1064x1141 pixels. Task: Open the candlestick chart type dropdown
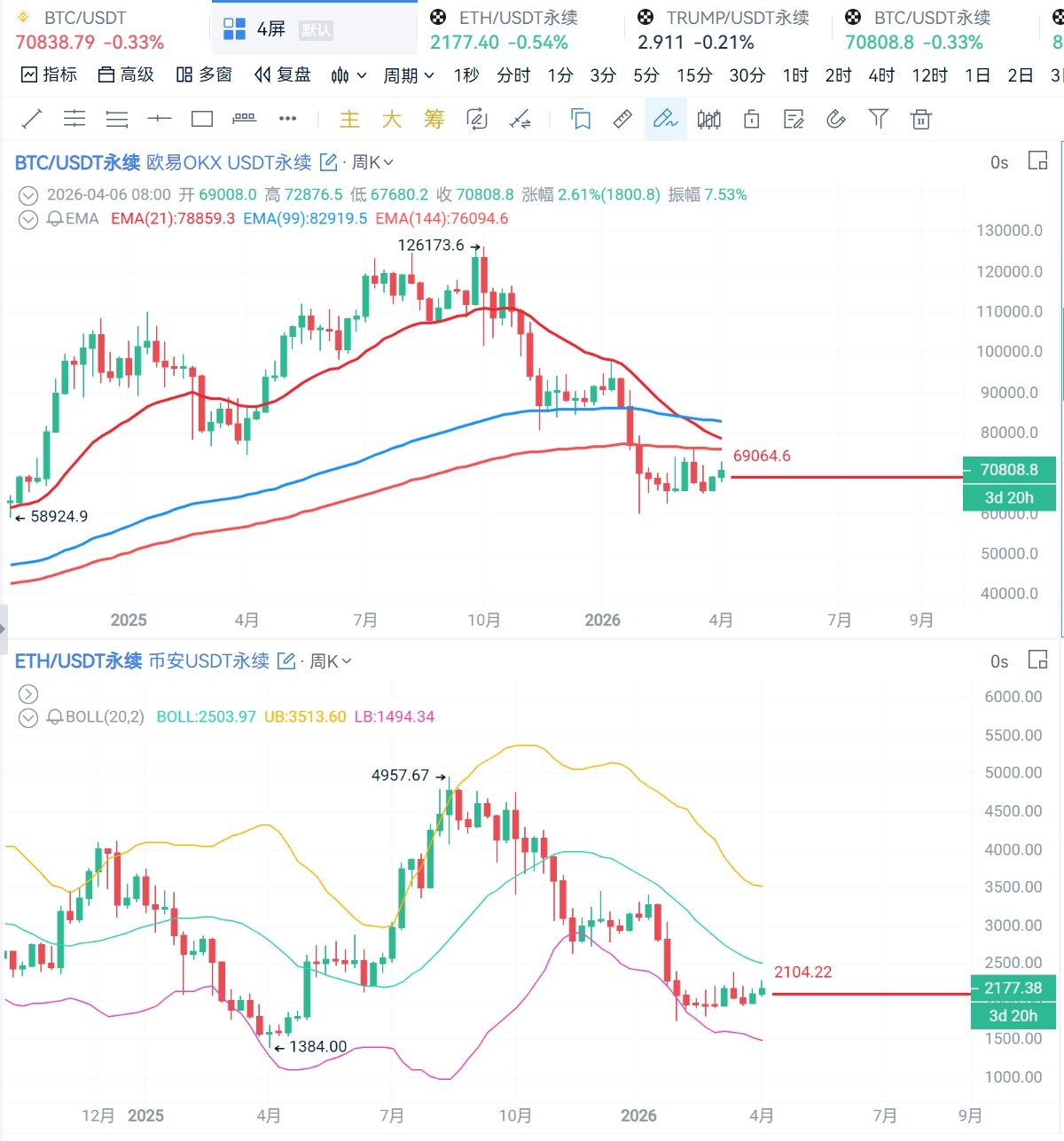coord(348,75)
